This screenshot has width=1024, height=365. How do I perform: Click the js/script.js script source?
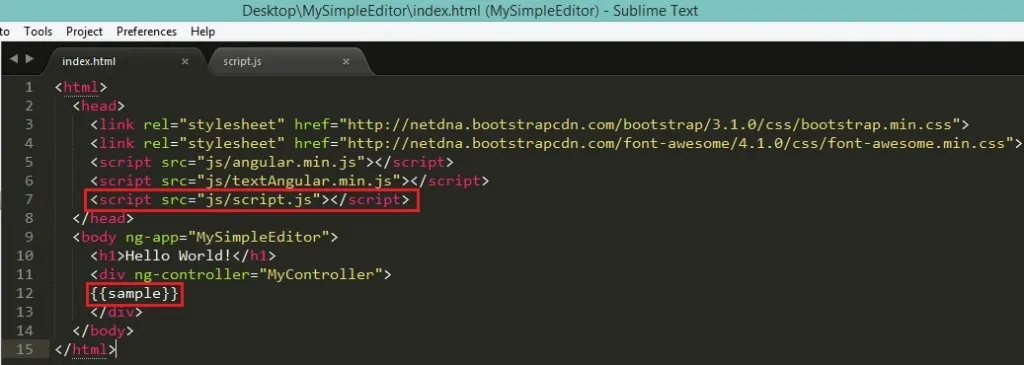point(259,199)
